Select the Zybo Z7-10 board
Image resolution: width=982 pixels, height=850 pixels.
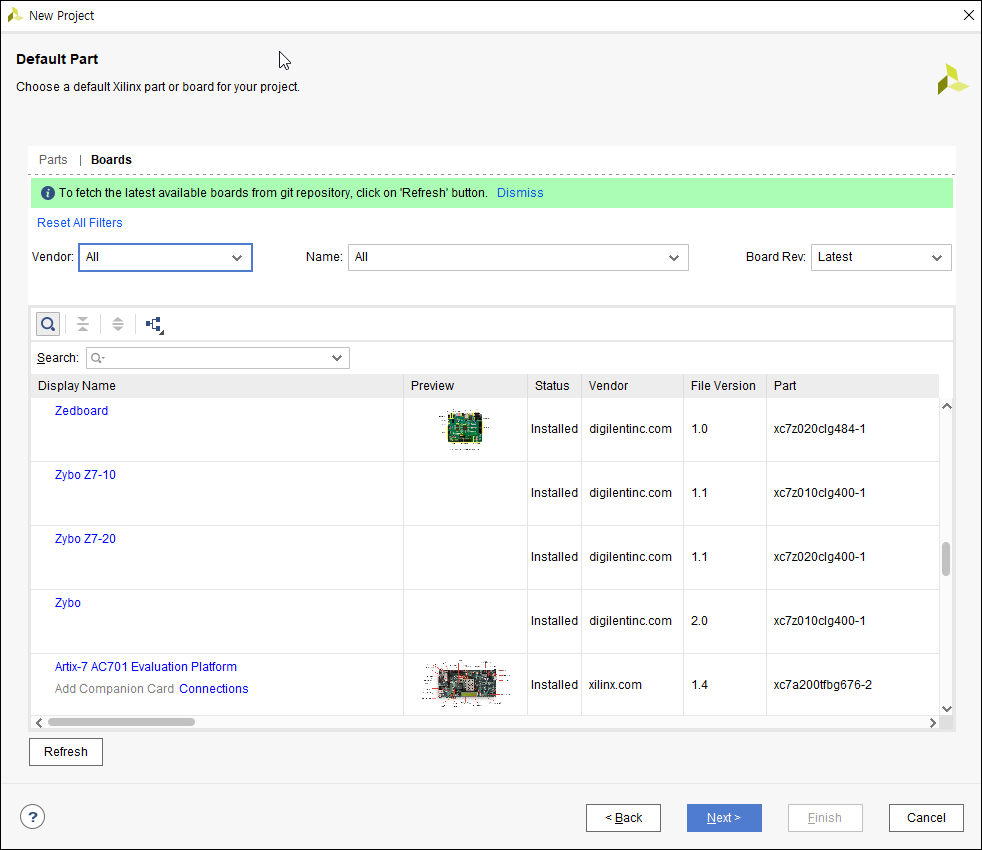coord(85,475)
